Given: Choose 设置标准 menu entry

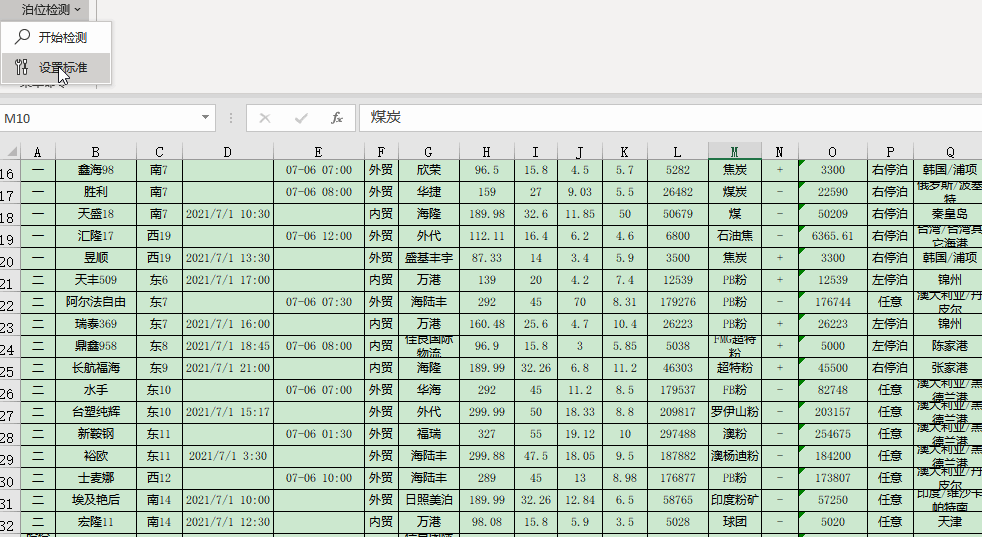Looking at the screenshot, I should click(56, 68).
